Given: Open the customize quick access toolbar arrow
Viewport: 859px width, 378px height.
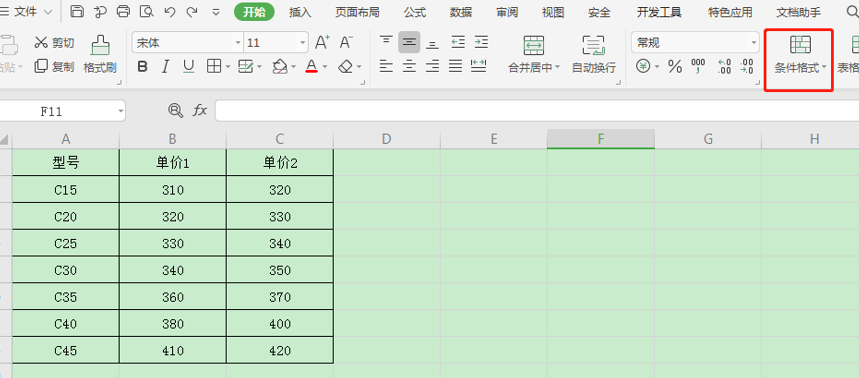Looking at the screenshot, I should [x=216, y=12].
